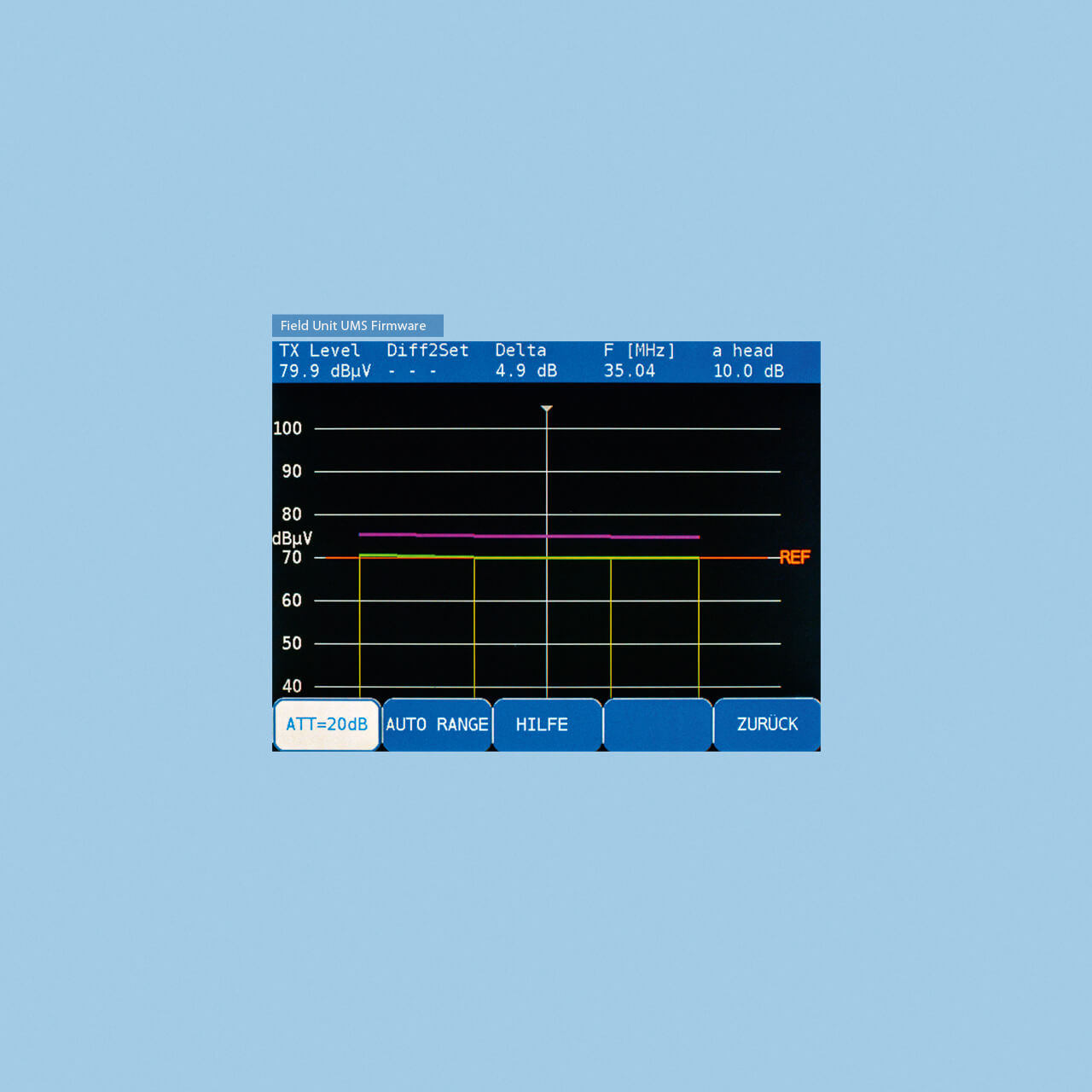Activate the AUTO RANGE softkey
The image size is (1092, 1092).
437,724
